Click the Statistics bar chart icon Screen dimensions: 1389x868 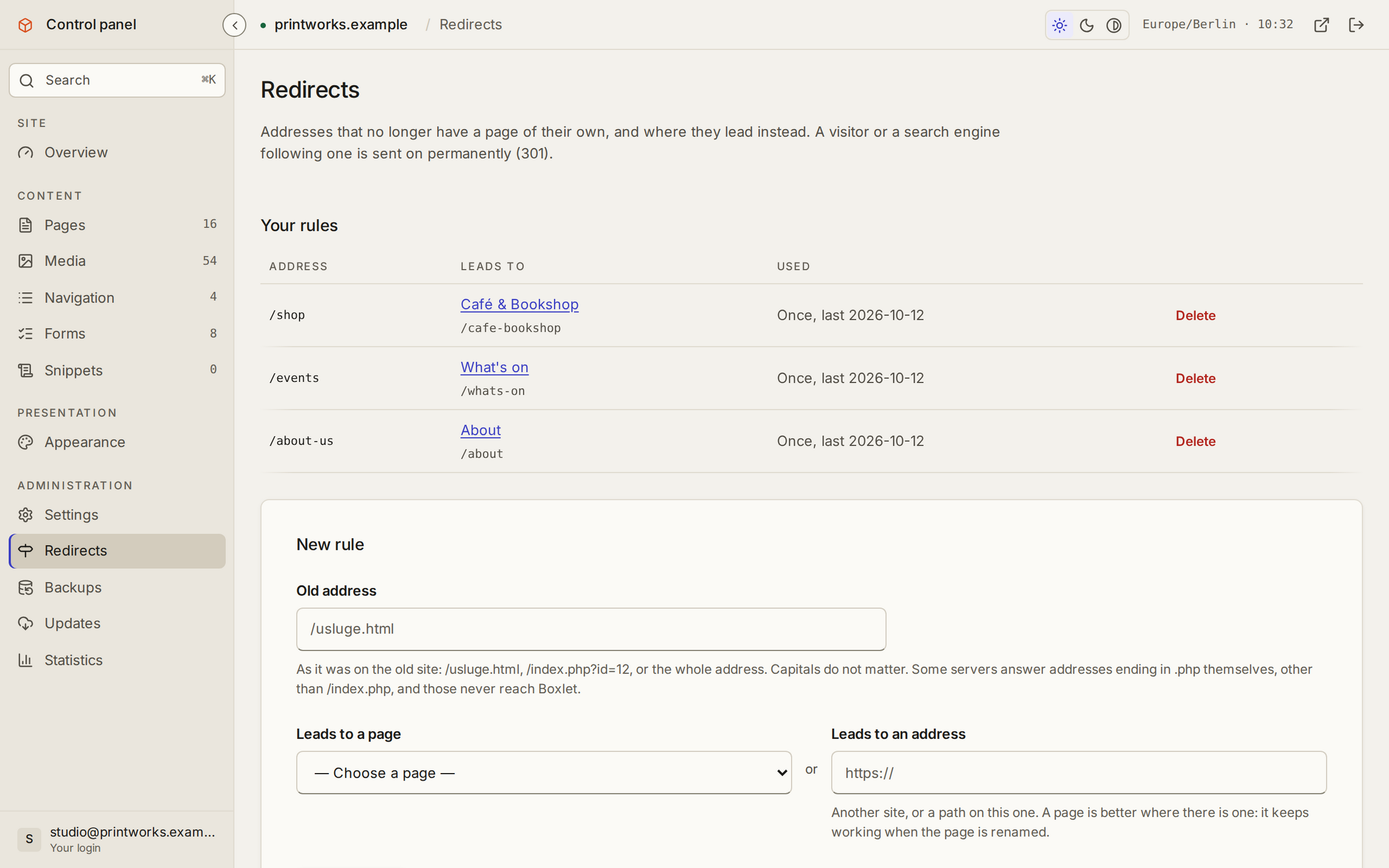click(25, 660)
